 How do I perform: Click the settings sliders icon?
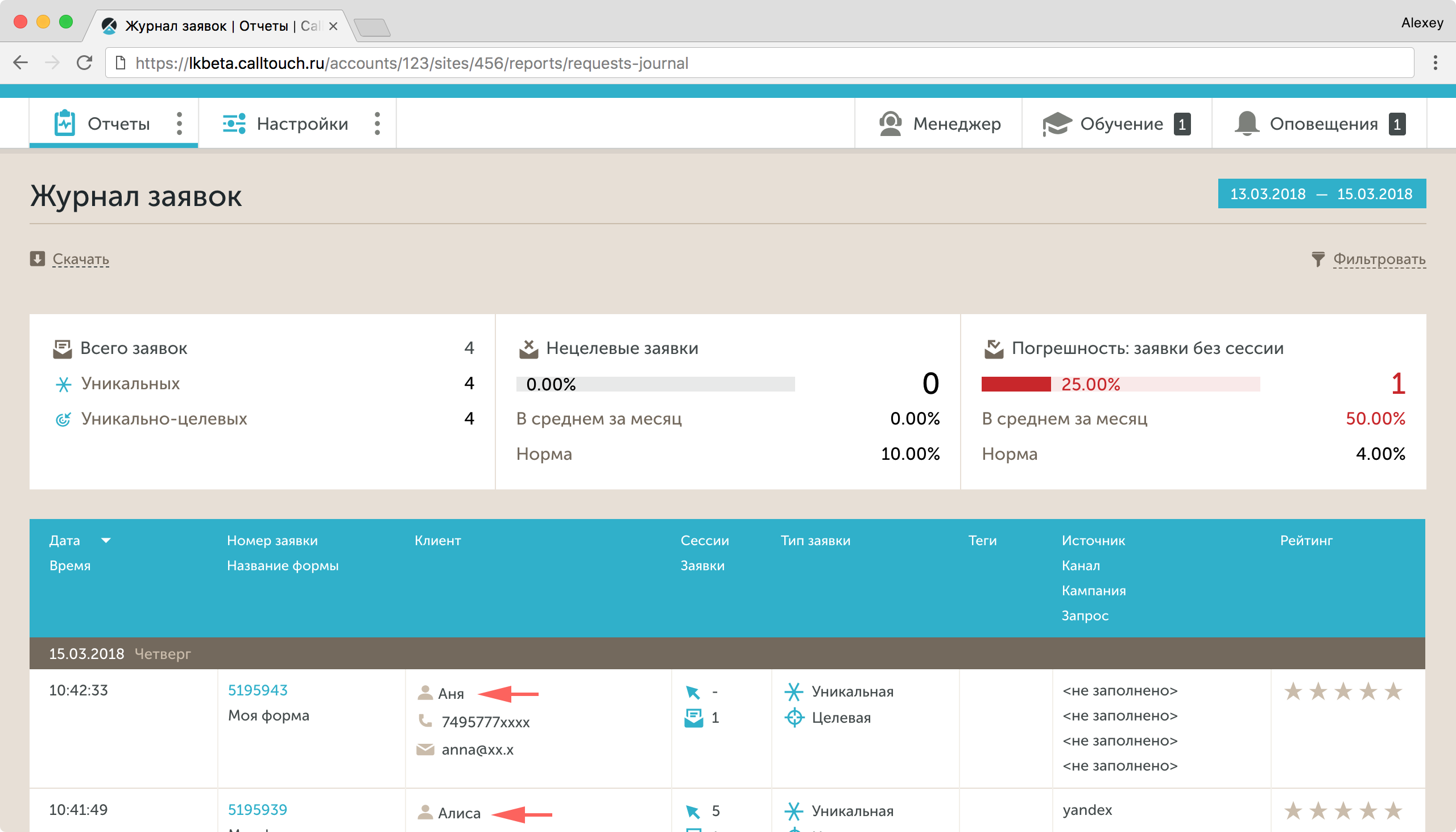coord(234,123)
